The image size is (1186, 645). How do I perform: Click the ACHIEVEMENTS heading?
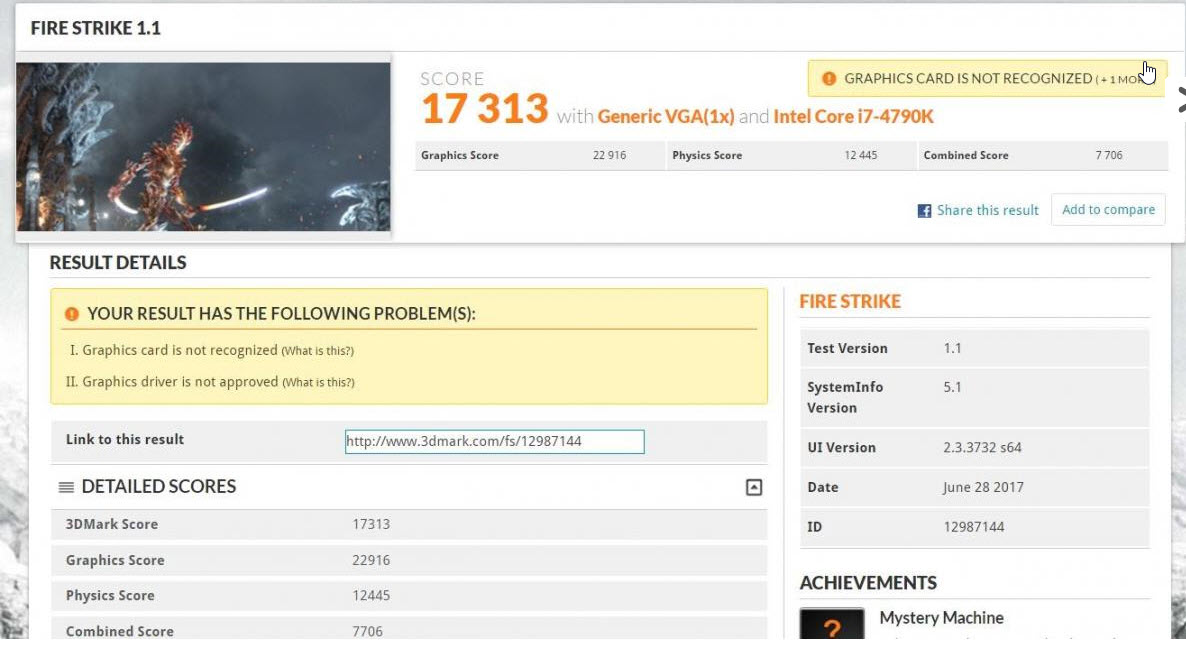click(868, 583)
